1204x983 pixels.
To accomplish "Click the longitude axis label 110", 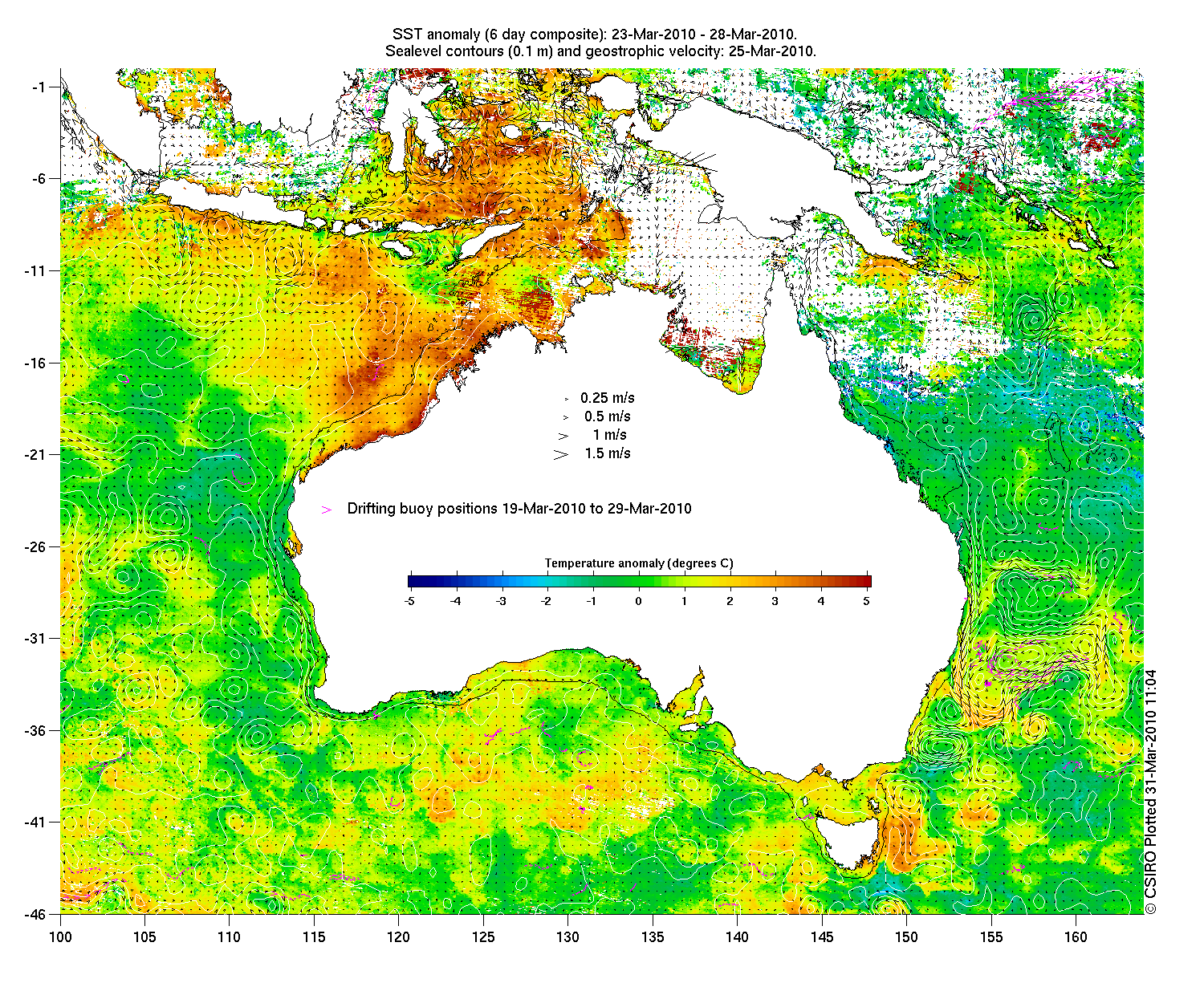I will coord(229,936).
